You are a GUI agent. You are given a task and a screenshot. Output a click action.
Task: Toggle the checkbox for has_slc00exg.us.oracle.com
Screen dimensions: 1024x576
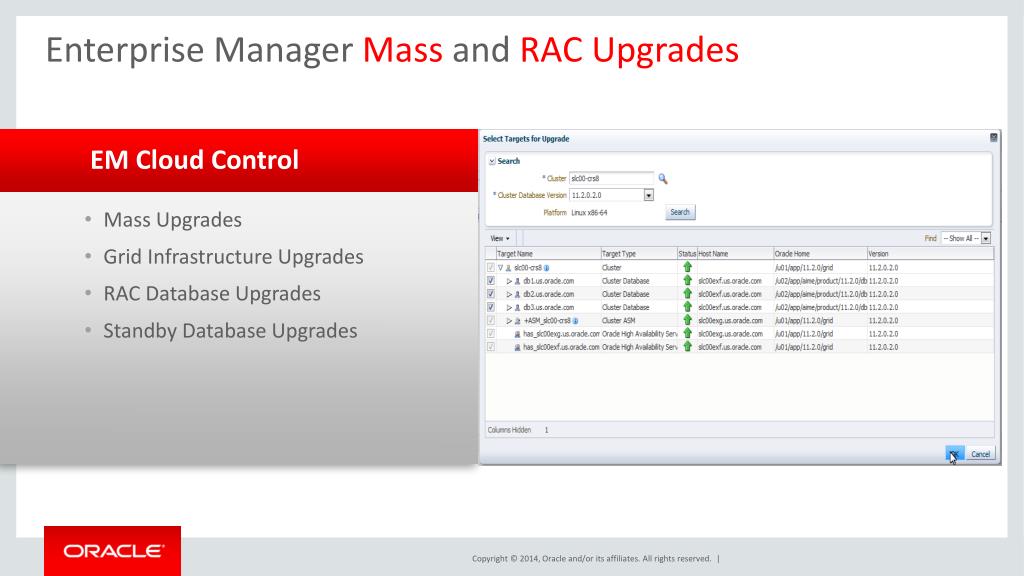pyautogui.click(x=490, y=334)
